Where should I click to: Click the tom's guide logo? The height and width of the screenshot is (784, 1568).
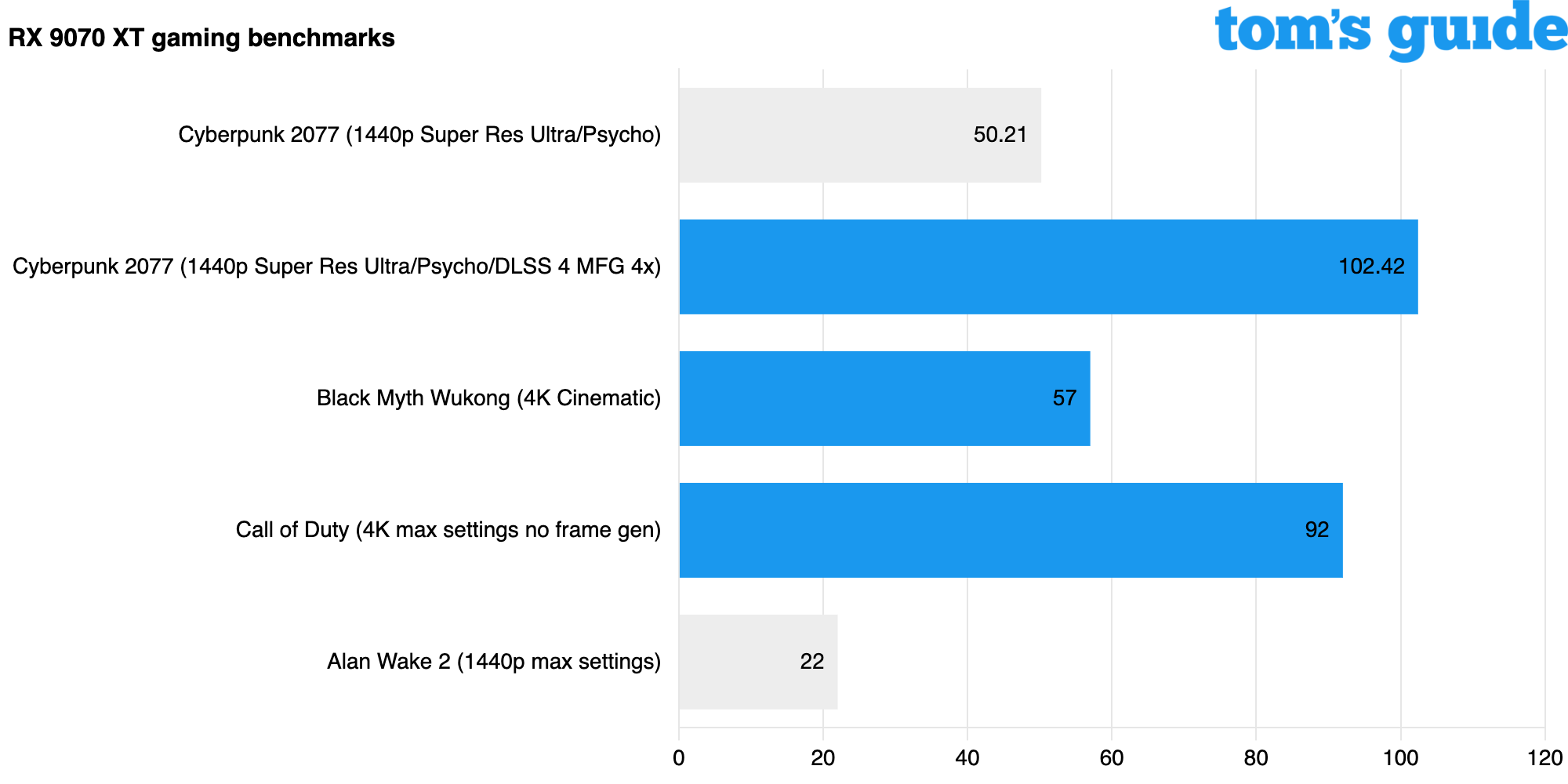[1390, 31]
